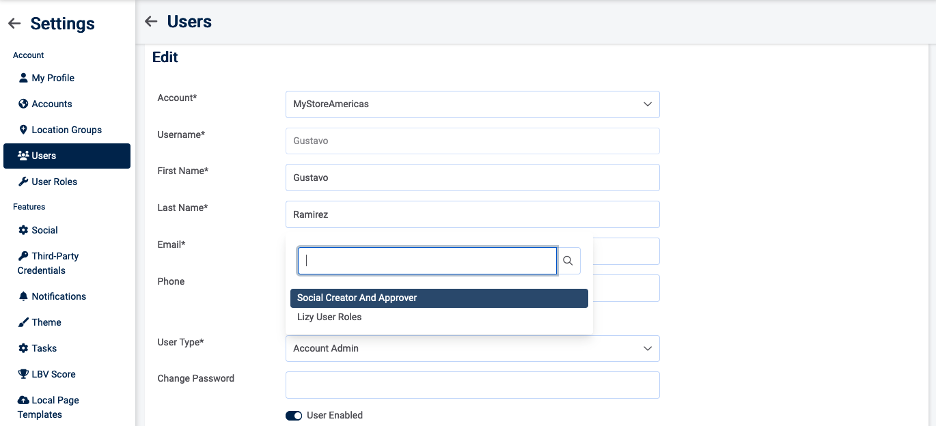Click the Change Password field

(x=472, y=385)
